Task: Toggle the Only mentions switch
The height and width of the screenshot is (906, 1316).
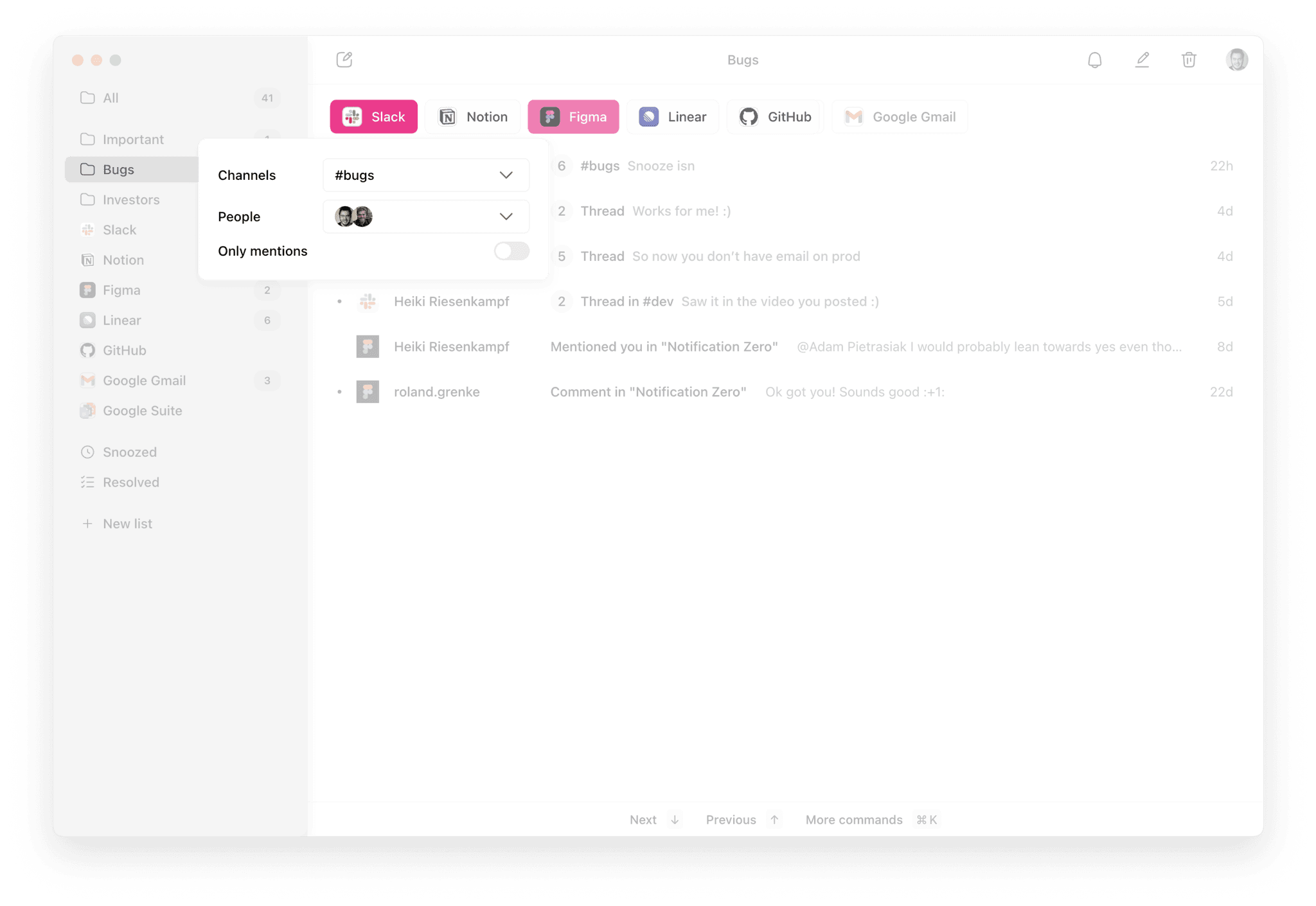Action: pyautogui.click(x=511, y=251)
